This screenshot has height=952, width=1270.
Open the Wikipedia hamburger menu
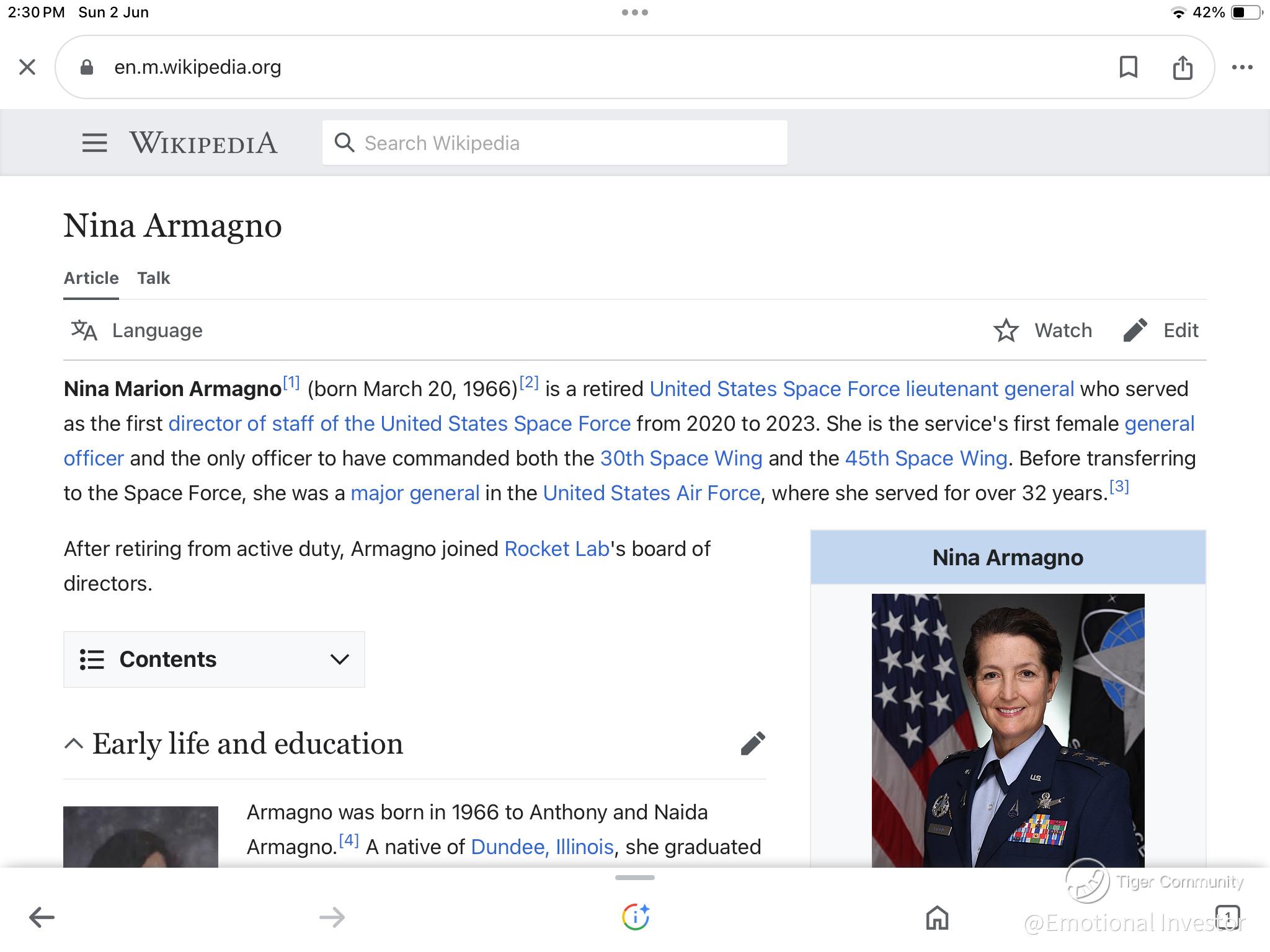(x=94, y=143)
